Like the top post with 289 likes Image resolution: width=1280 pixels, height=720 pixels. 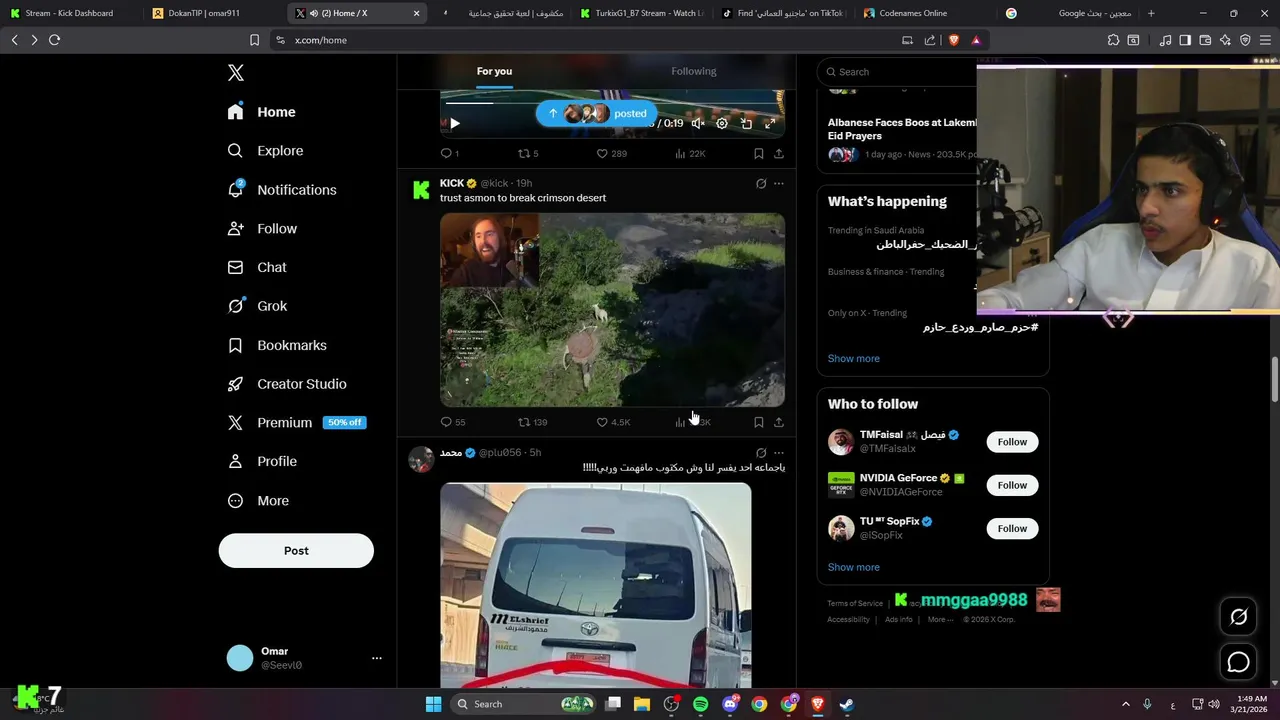(x=611, y=154)
